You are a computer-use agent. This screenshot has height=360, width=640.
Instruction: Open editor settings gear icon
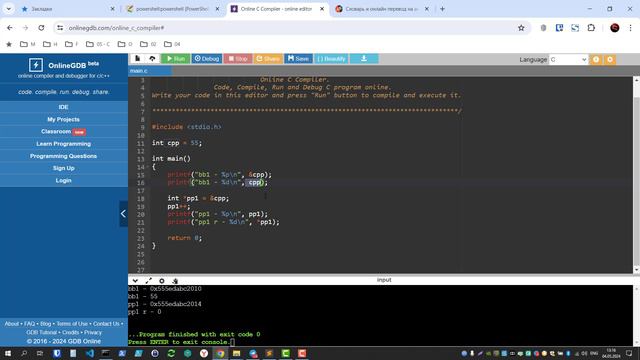[x=610, y=60]
